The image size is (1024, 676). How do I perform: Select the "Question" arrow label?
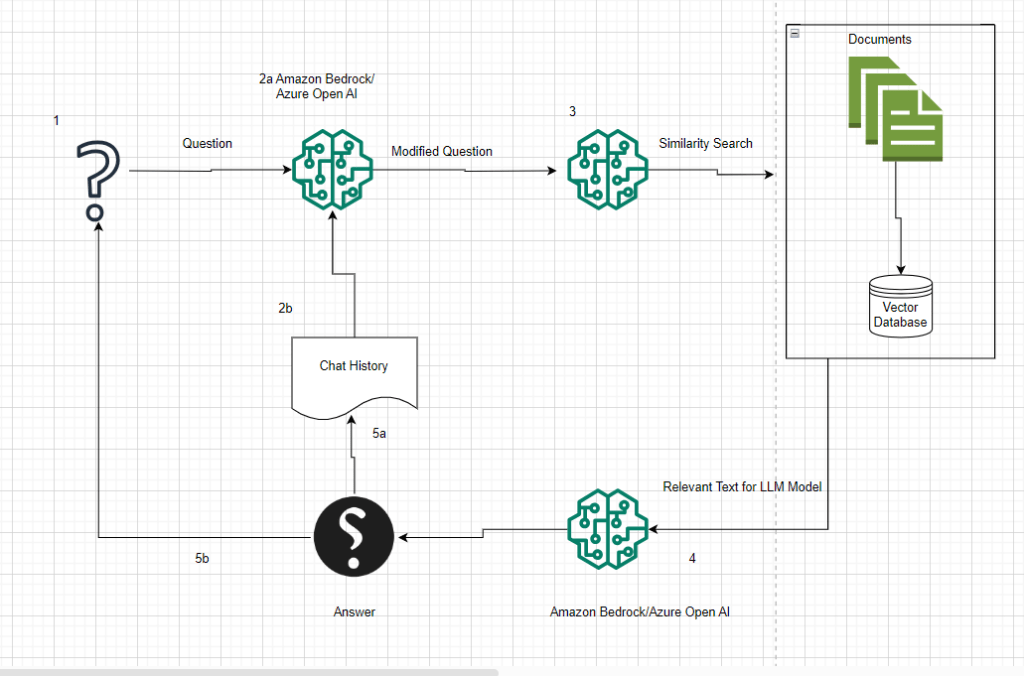[207, 144]
